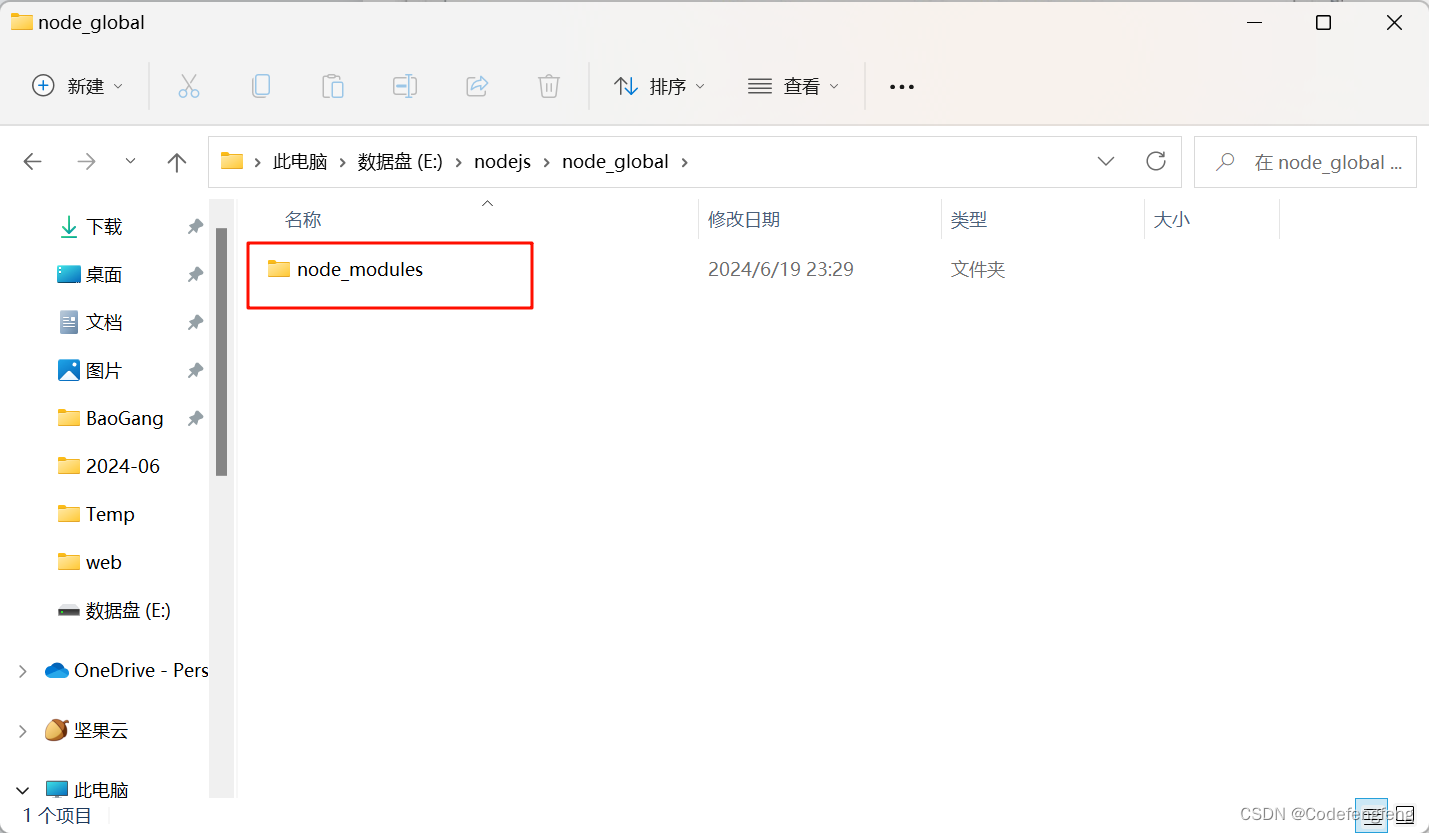Click the Delete trash bin icon

(x=549, y=86)
